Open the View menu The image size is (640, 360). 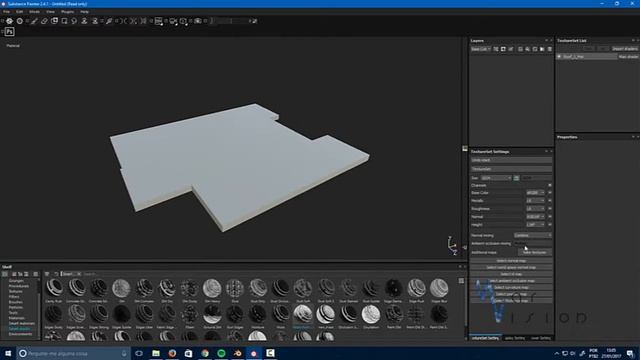coord(50,12)
